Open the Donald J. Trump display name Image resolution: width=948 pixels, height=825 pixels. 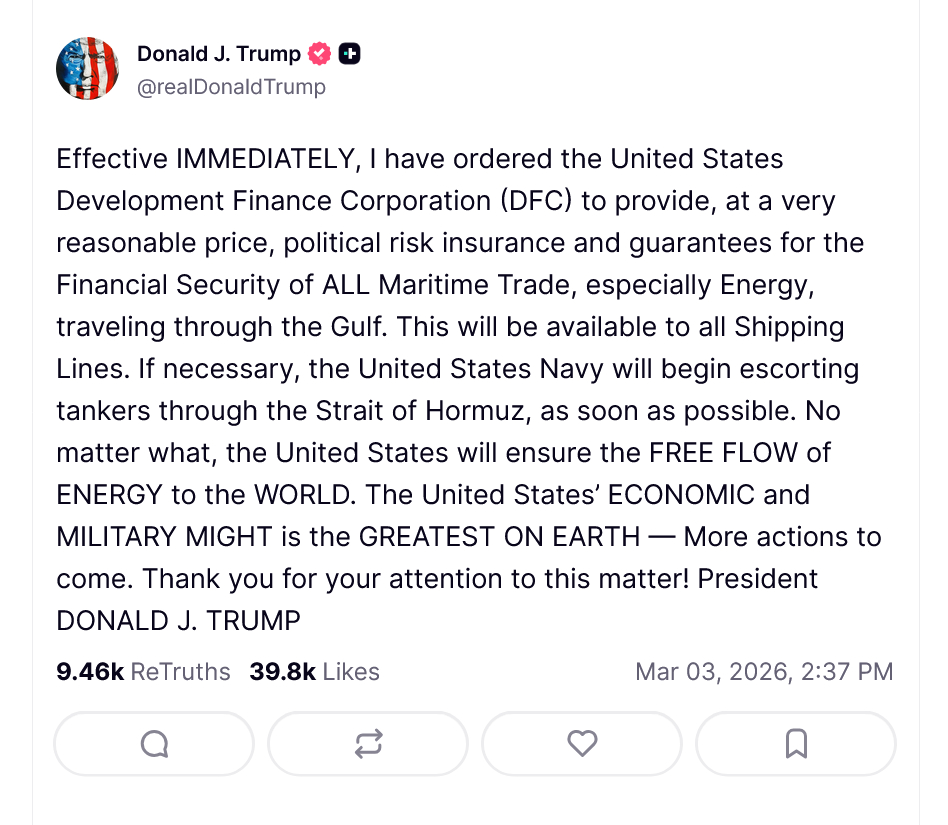pos(219,54)
